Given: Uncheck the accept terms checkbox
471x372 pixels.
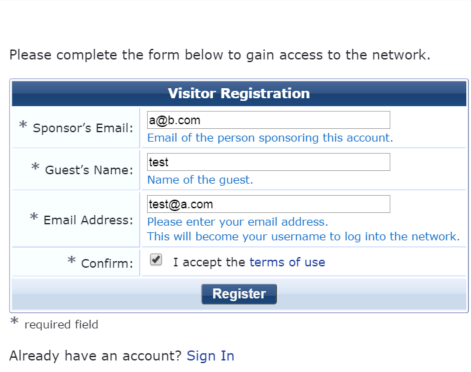Looking at the screenshot, I should coord(156,260).
